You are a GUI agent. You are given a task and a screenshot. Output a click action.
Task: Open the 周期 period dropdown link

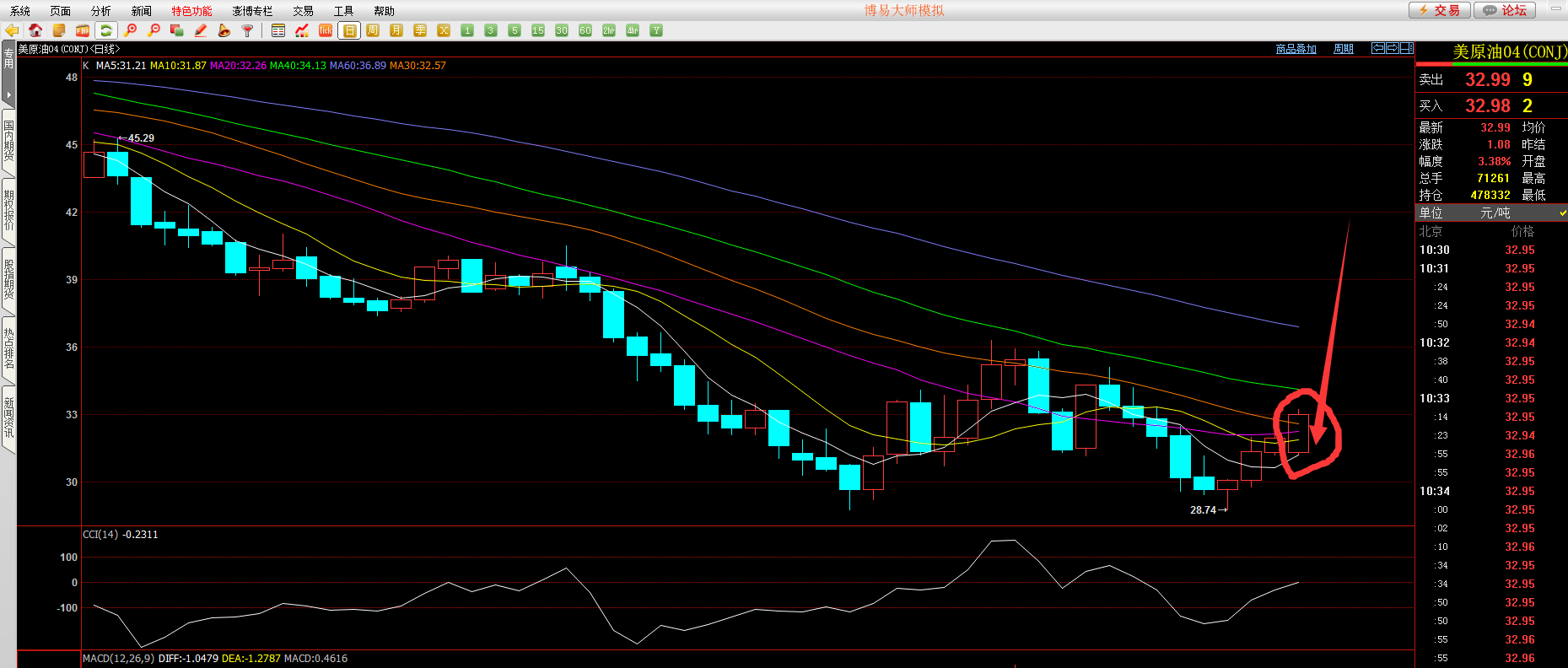click(1343, 49)
